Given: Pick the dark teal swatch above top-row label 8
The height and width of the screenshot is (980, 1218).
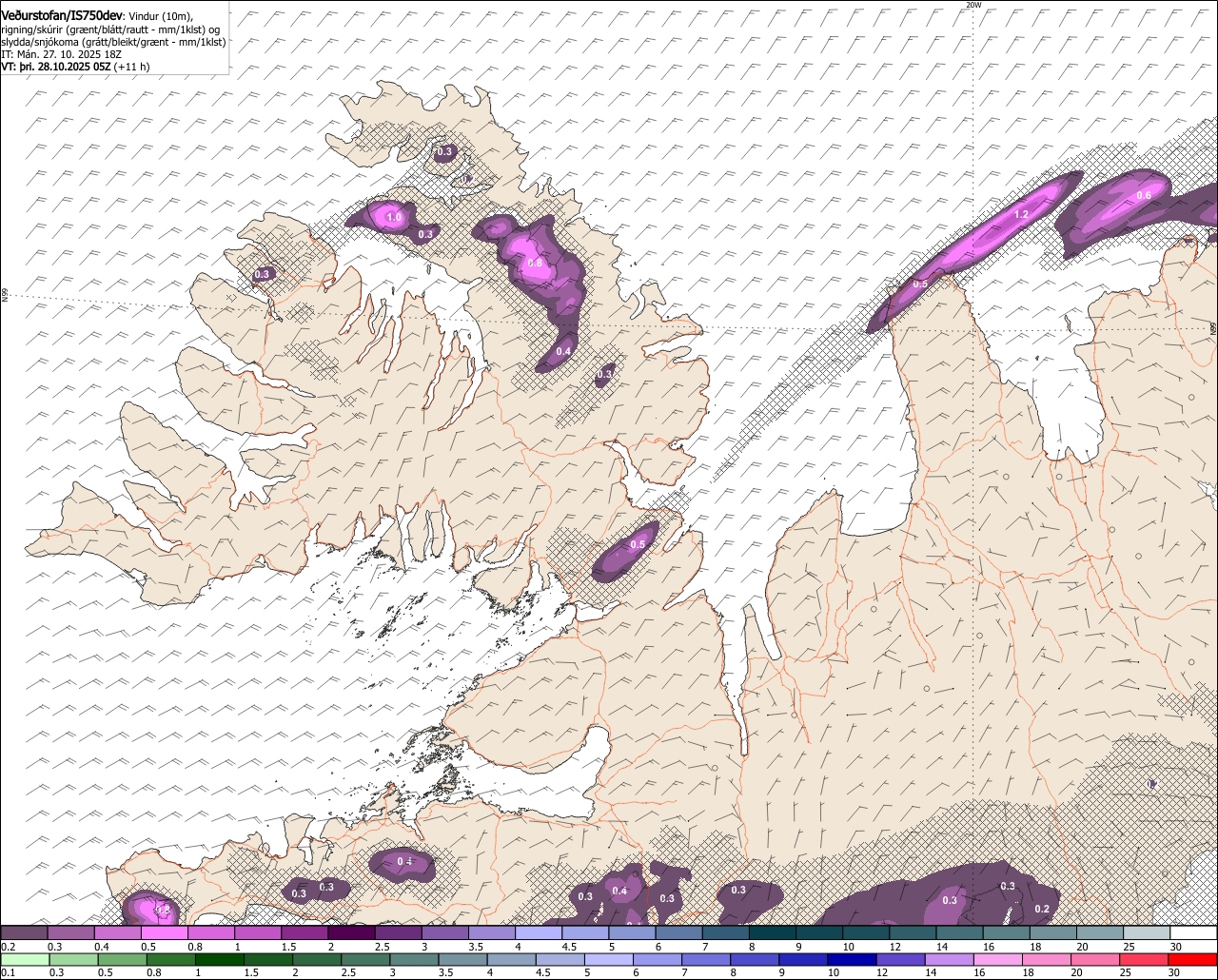Looking at the screenshot, I should pyautogui.click(x=772, y=932).
